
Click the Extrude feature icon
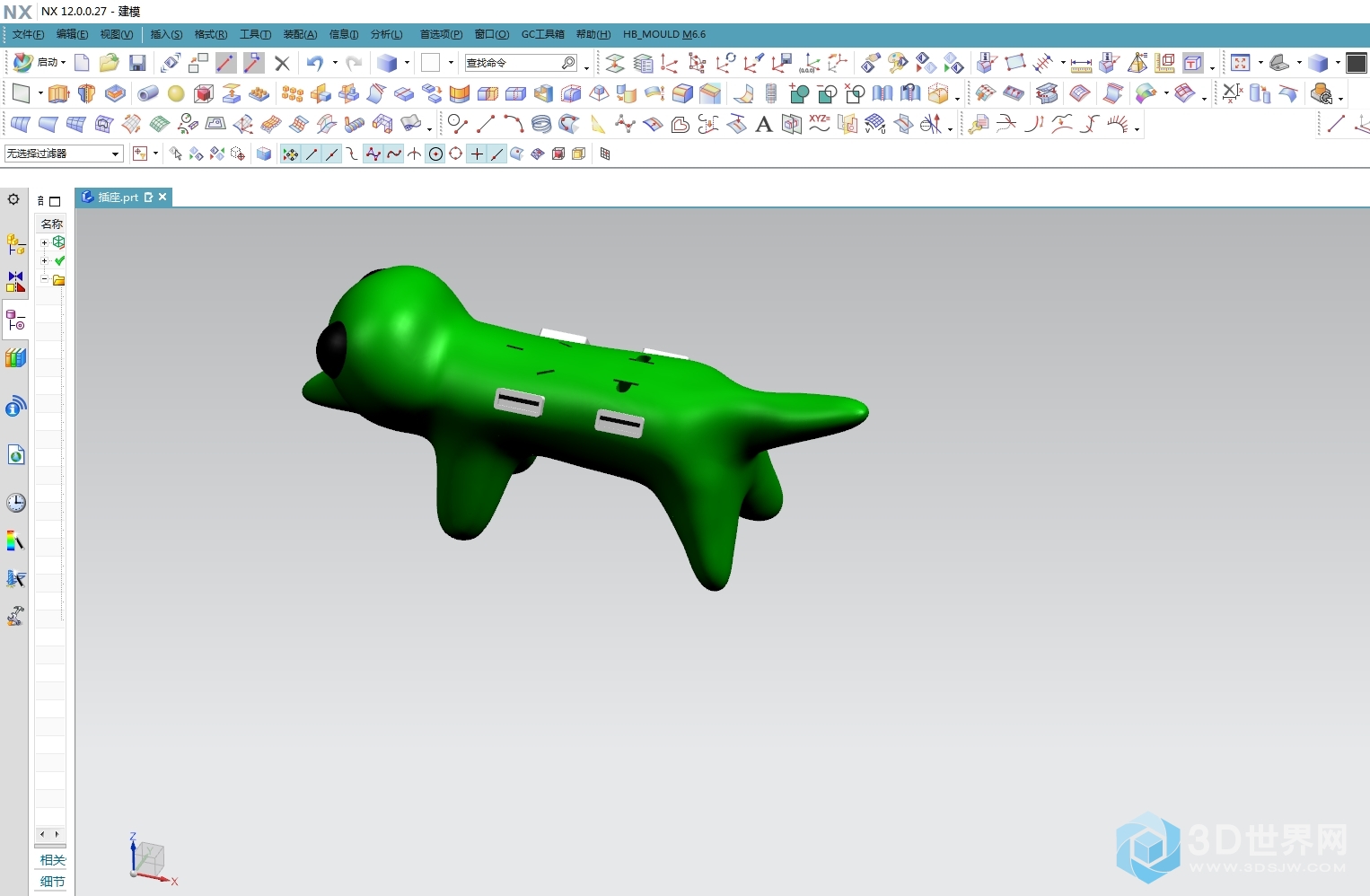(x=58, y=93)
